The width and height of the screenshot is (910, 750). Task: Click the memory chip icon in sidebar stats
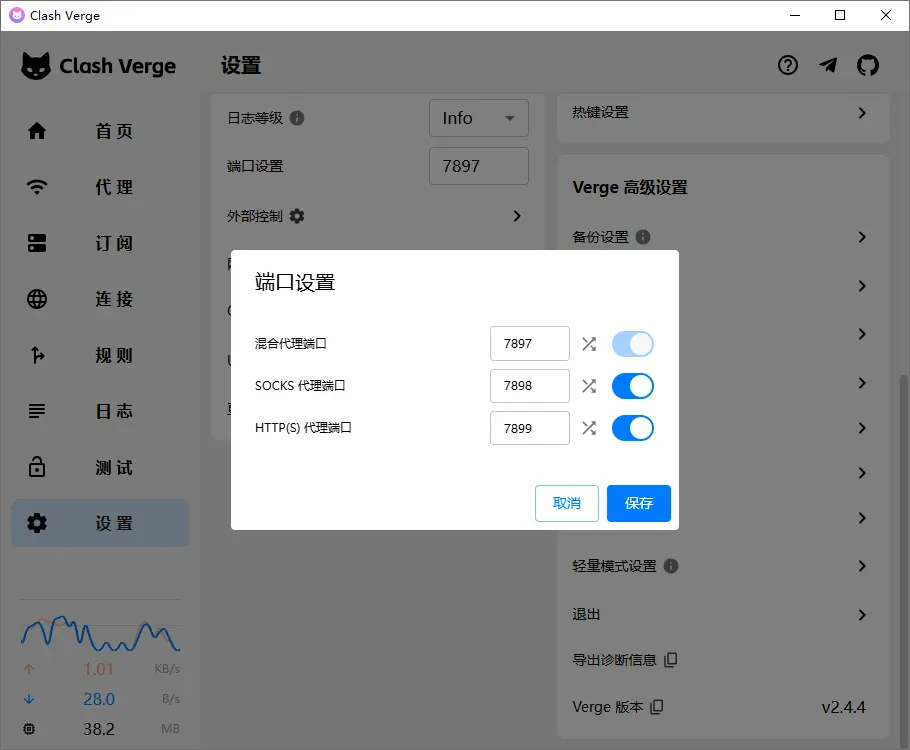pyautogui.click(x=29, y=729)
